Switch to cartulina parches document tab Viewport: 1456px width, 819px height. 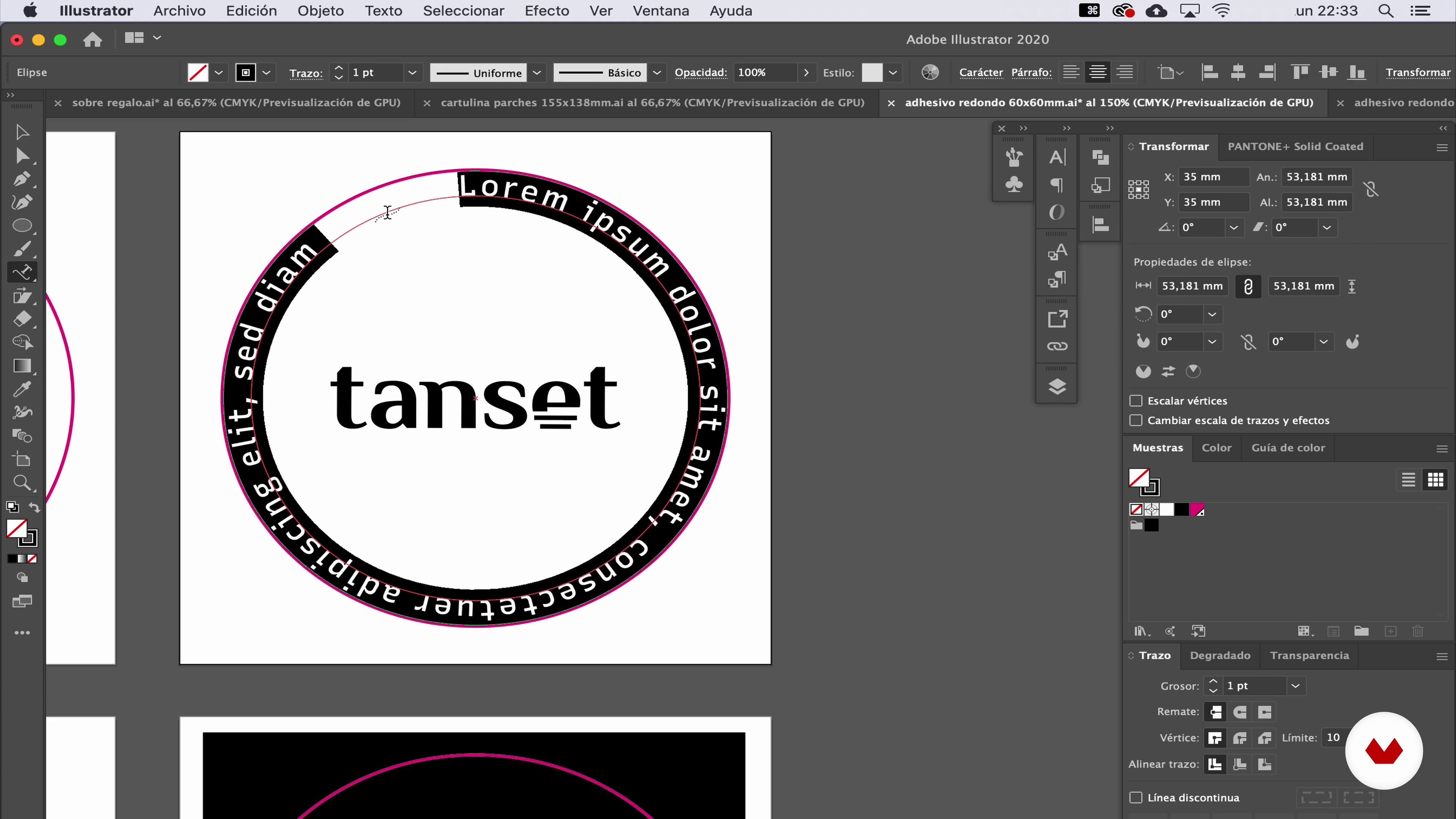(x=652, y=102)
